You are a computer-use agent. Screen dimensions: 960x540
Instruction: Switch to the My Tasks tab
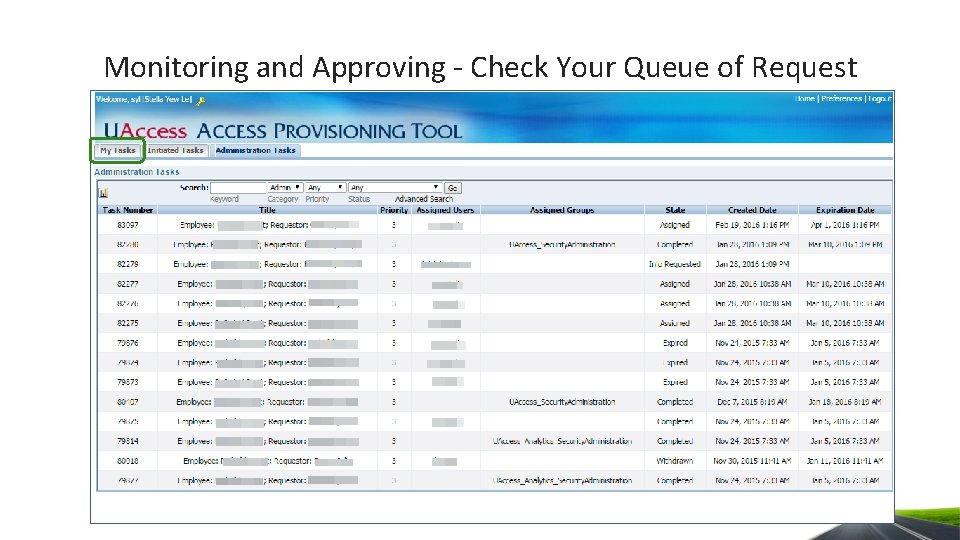pos(118,150)
